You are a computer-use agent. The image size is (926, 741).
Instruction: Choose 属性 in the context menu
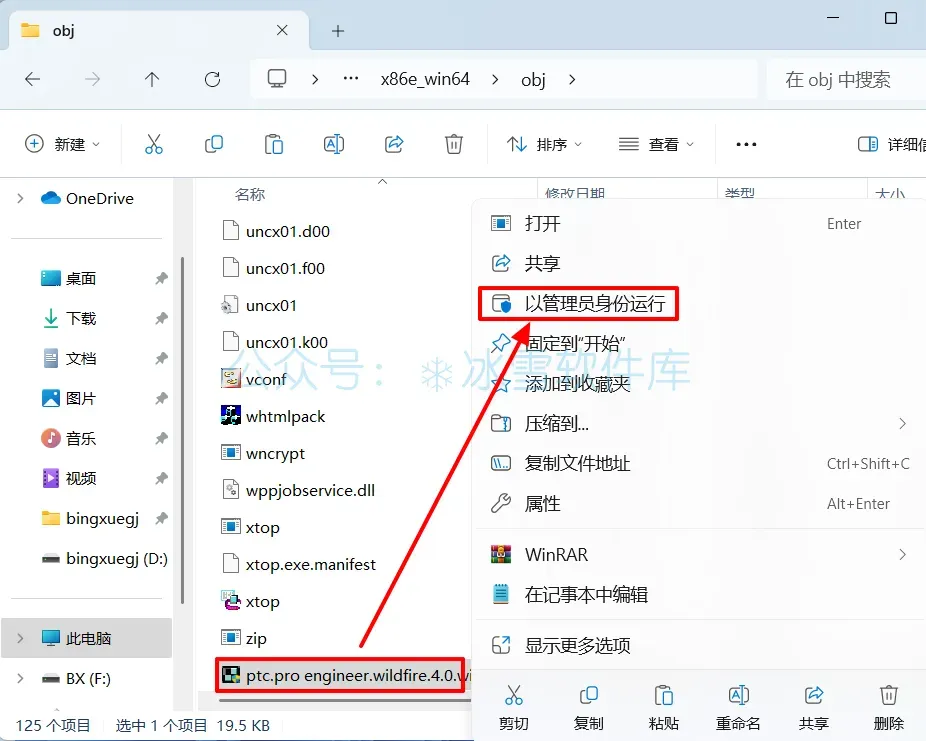coord(700,504)
